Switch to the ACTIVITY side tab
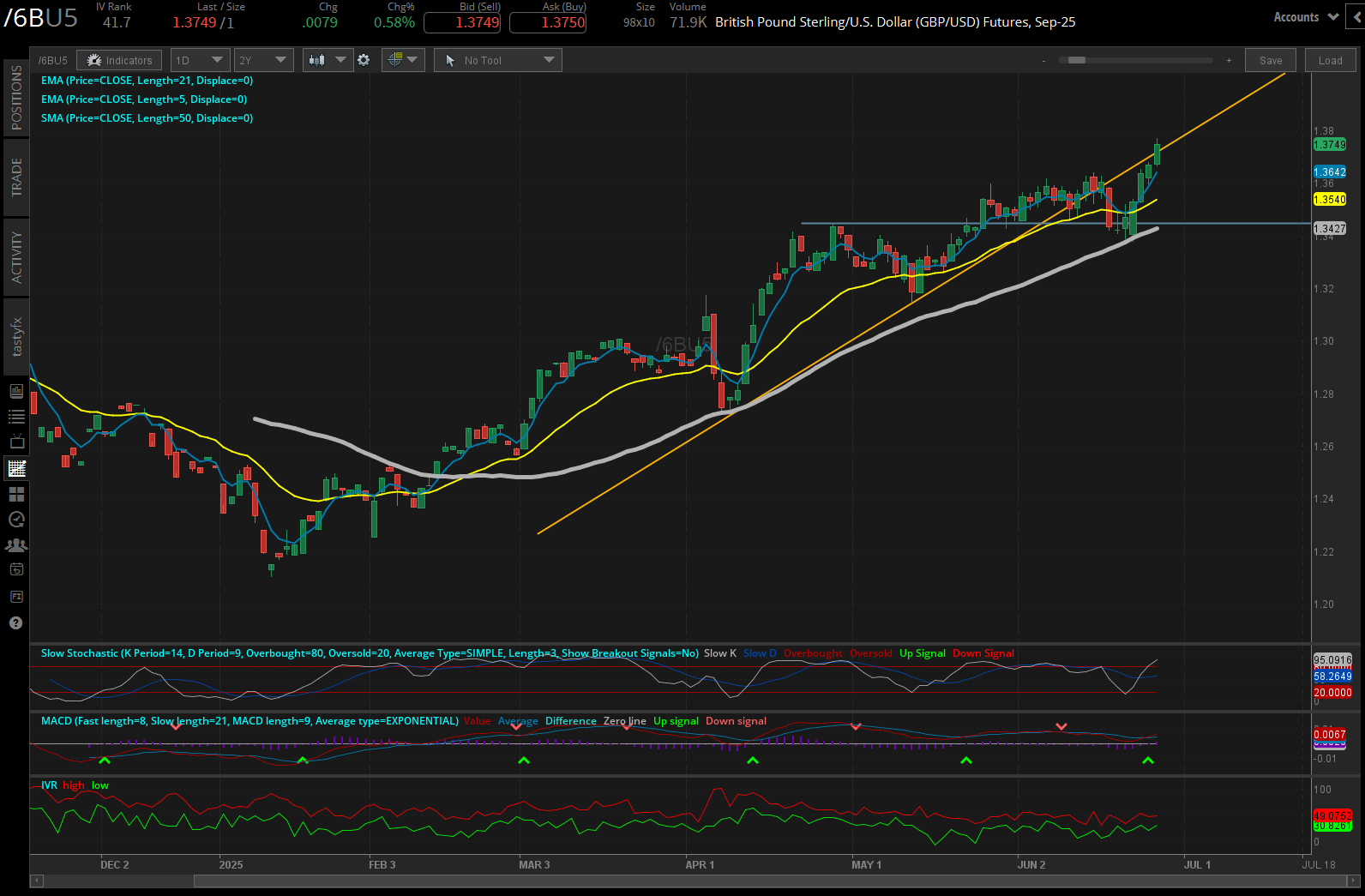The image size is (1365, 896). tap(16, 257)
